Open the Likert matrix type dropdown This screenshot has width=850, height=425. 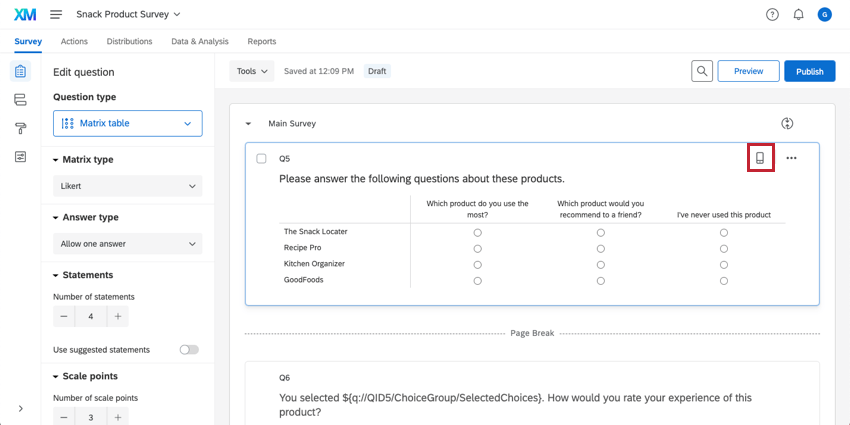click(x=127, y=186)
